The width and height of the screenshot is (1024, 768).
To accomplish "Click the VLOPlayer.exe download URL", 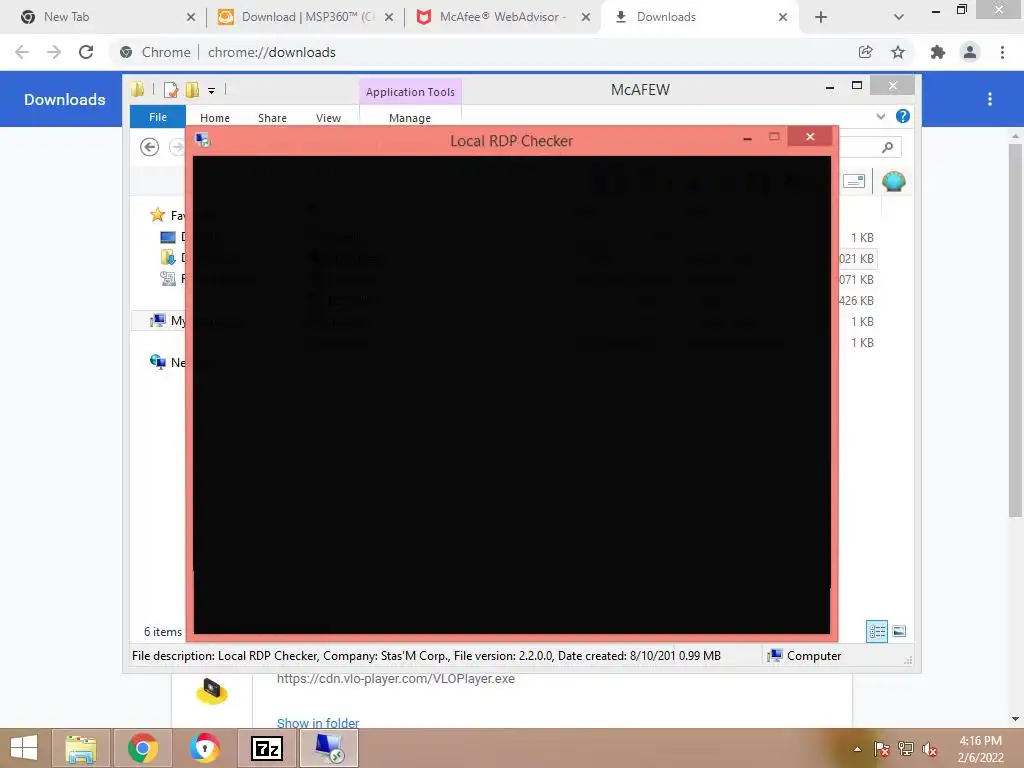I will [395, 679].
